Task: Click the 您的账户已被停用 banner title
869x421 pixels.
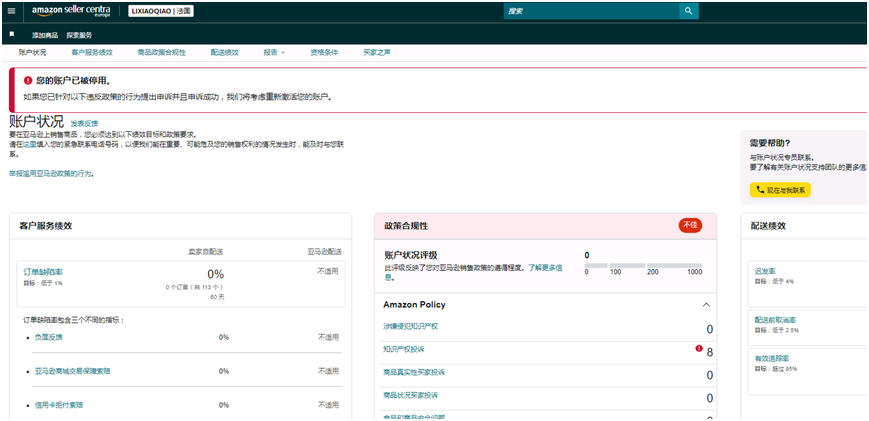Action: click(73, 81)
